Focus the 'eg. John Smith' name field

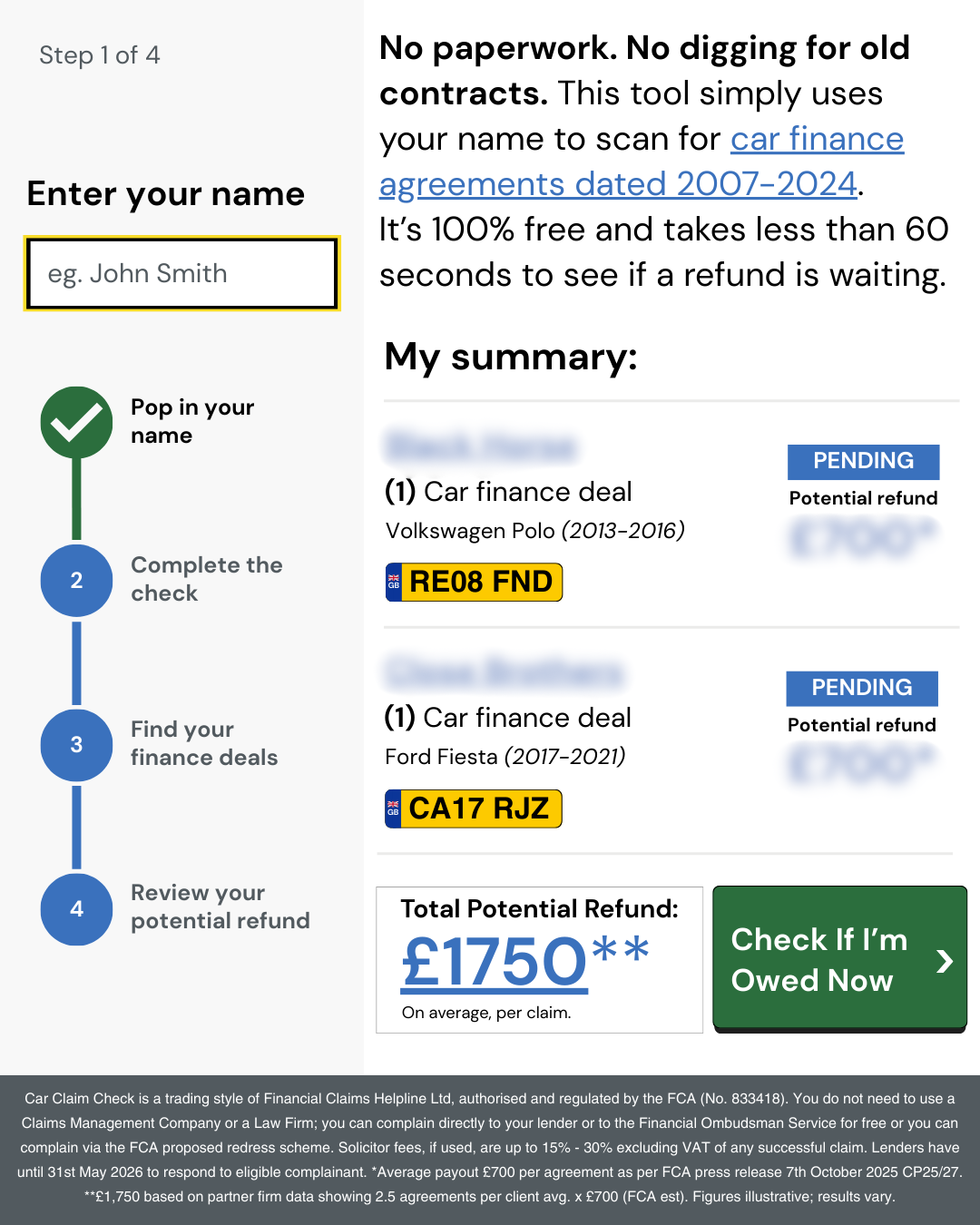pyautogui.click(x=181, y=274)
